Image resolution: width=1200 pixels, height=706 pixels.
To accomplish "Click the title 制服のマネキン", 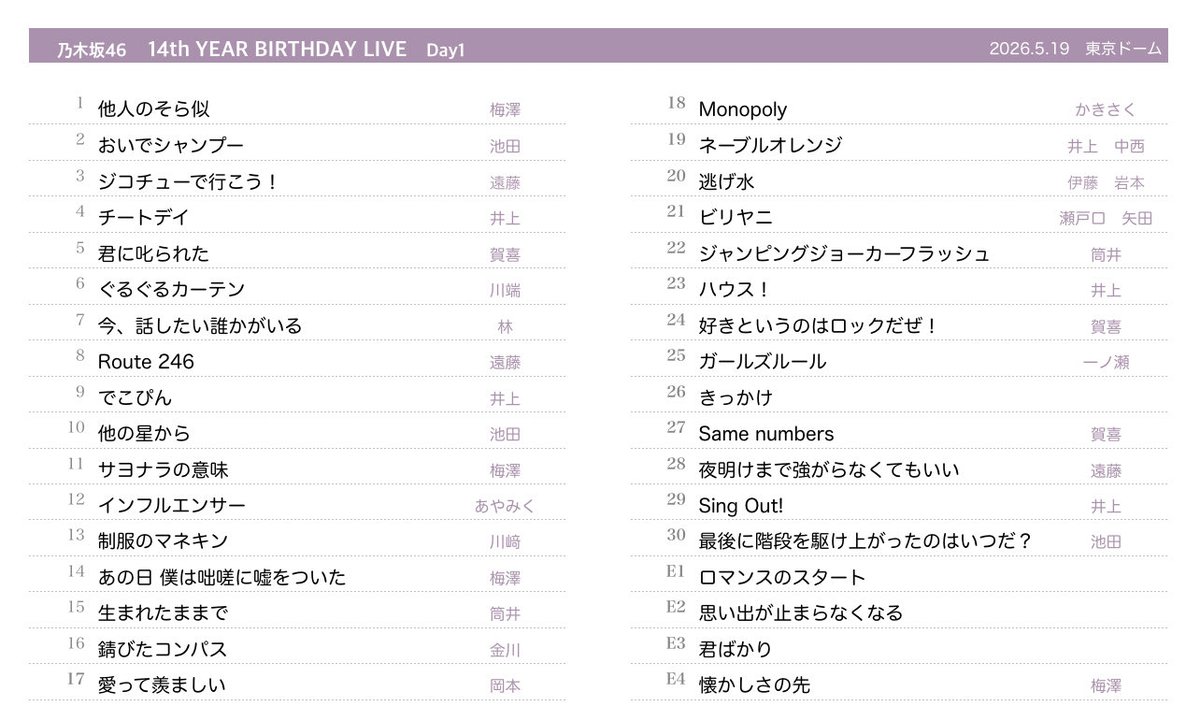I will pos(163,541).
